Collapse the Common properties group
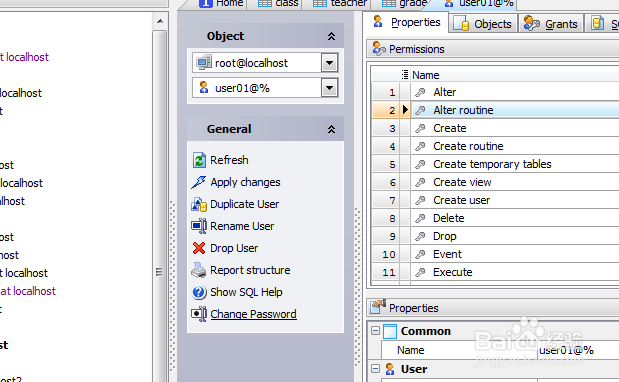 pyautogui.click(x=375, y=331)
